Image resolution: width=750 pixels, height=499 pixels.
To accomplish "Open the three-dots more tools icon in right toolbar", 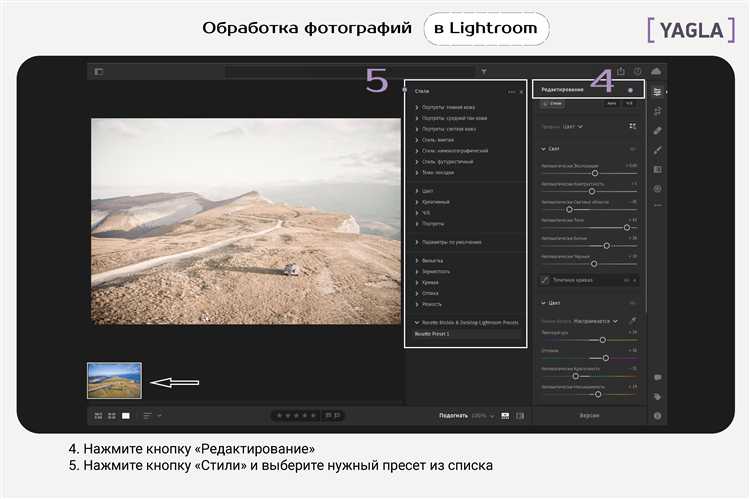I will point(658,206).
